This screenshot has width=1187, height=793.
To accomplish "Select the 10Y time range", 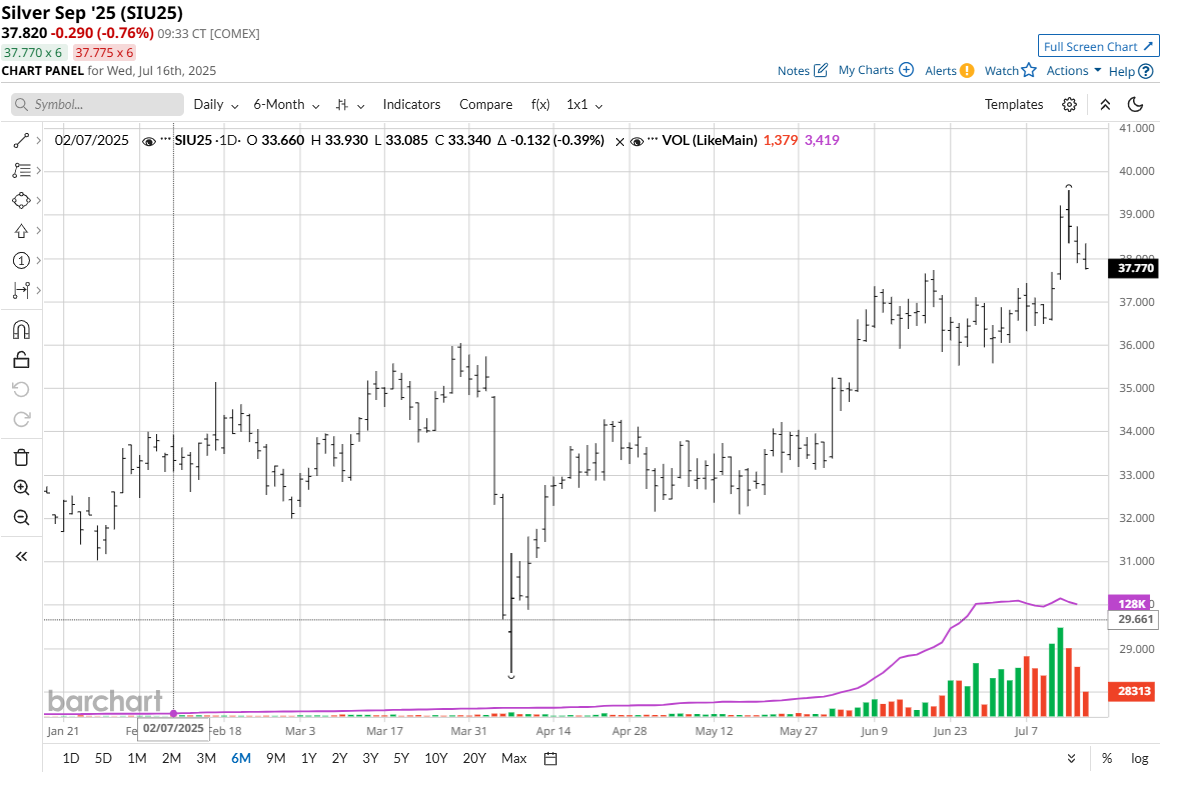I will (x=436, y=758).
